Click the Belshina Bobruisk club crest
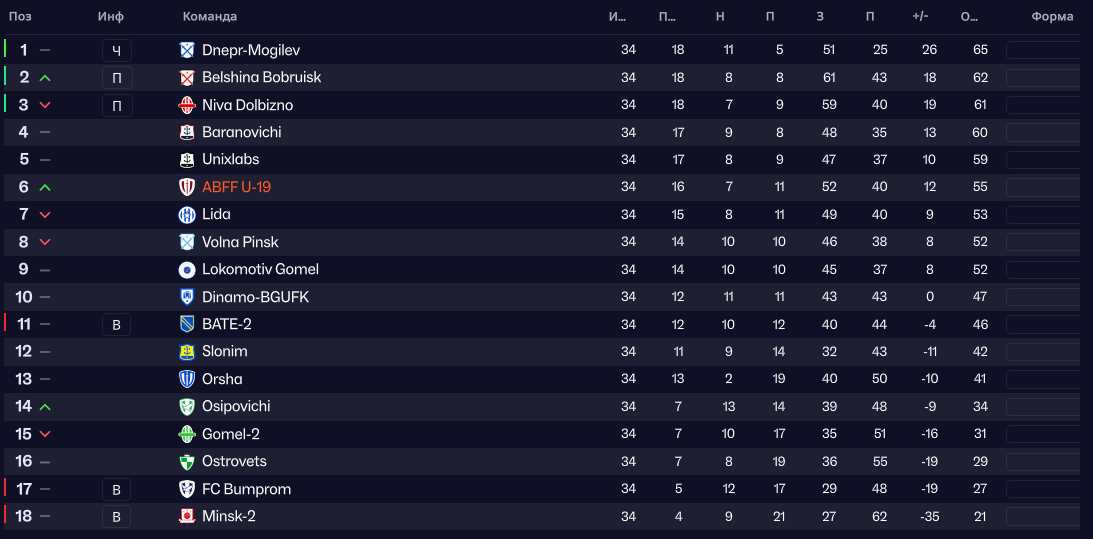This screenshot has width=1093, height=539. [186, 78]
